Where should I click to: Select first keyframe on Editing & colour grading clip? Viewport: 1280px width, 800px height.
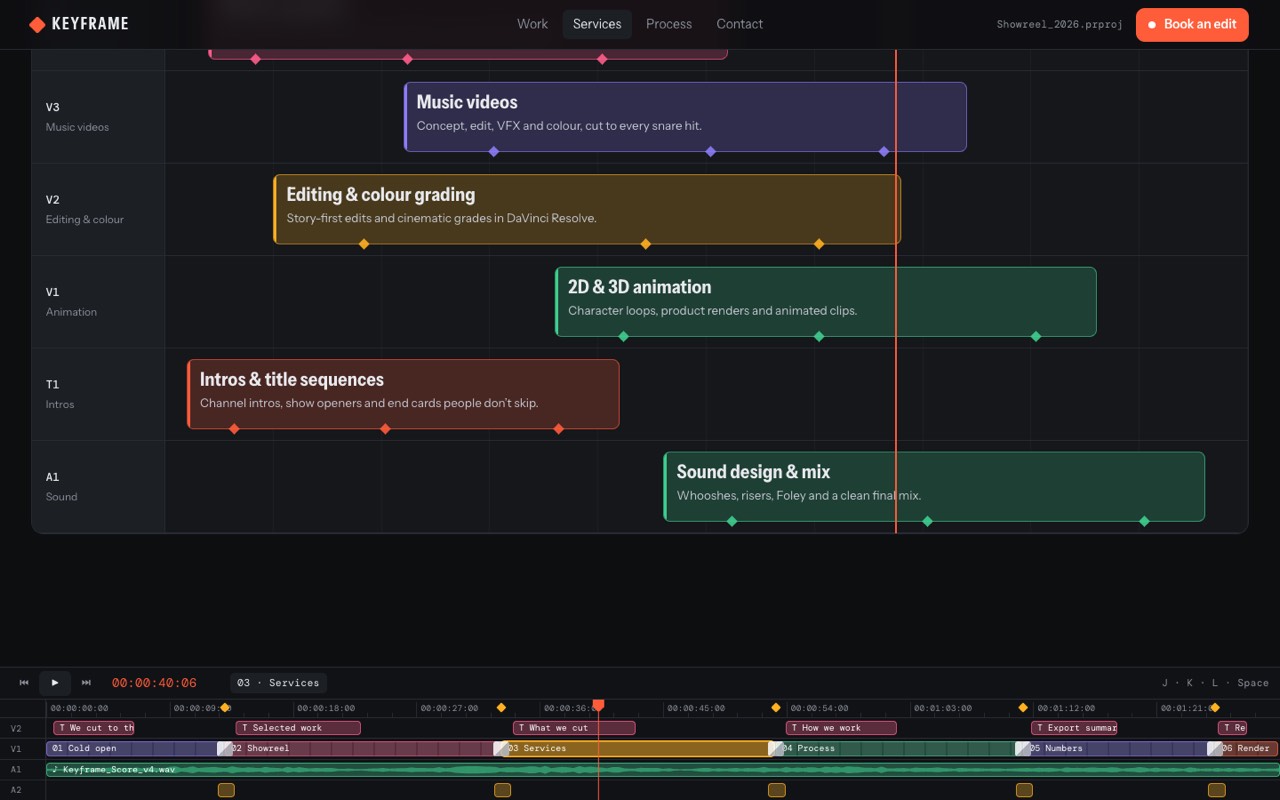pyautogui.click(x=364, y=244)
